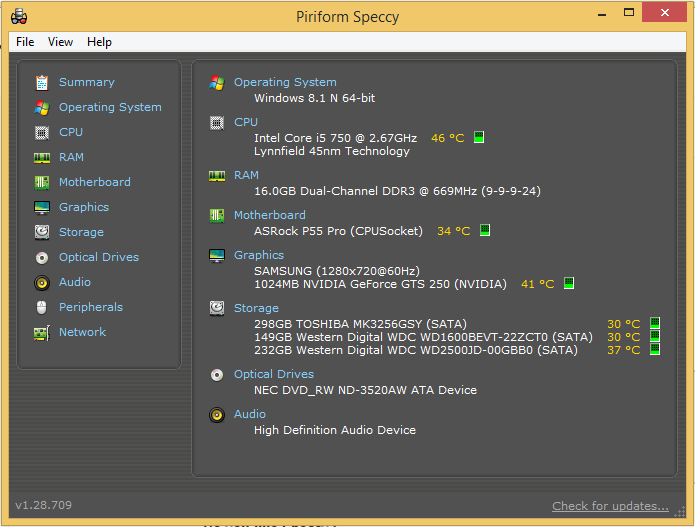Screen dimensions: 695x527
Task: Click High Definition Audio Device text
Action: coord(335,430)
